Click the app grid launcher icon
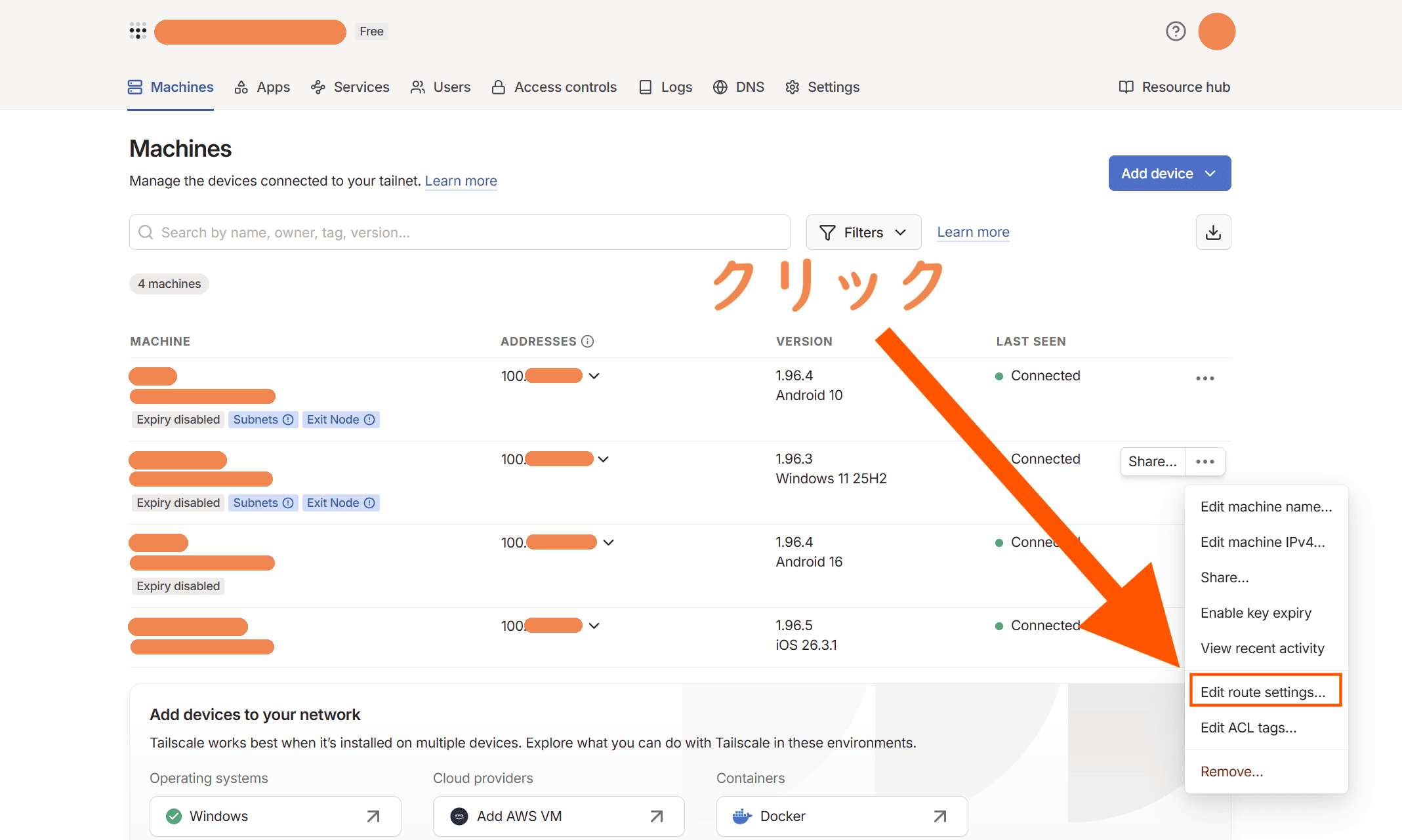1402x840 pixels. click(x=138, y=31)
